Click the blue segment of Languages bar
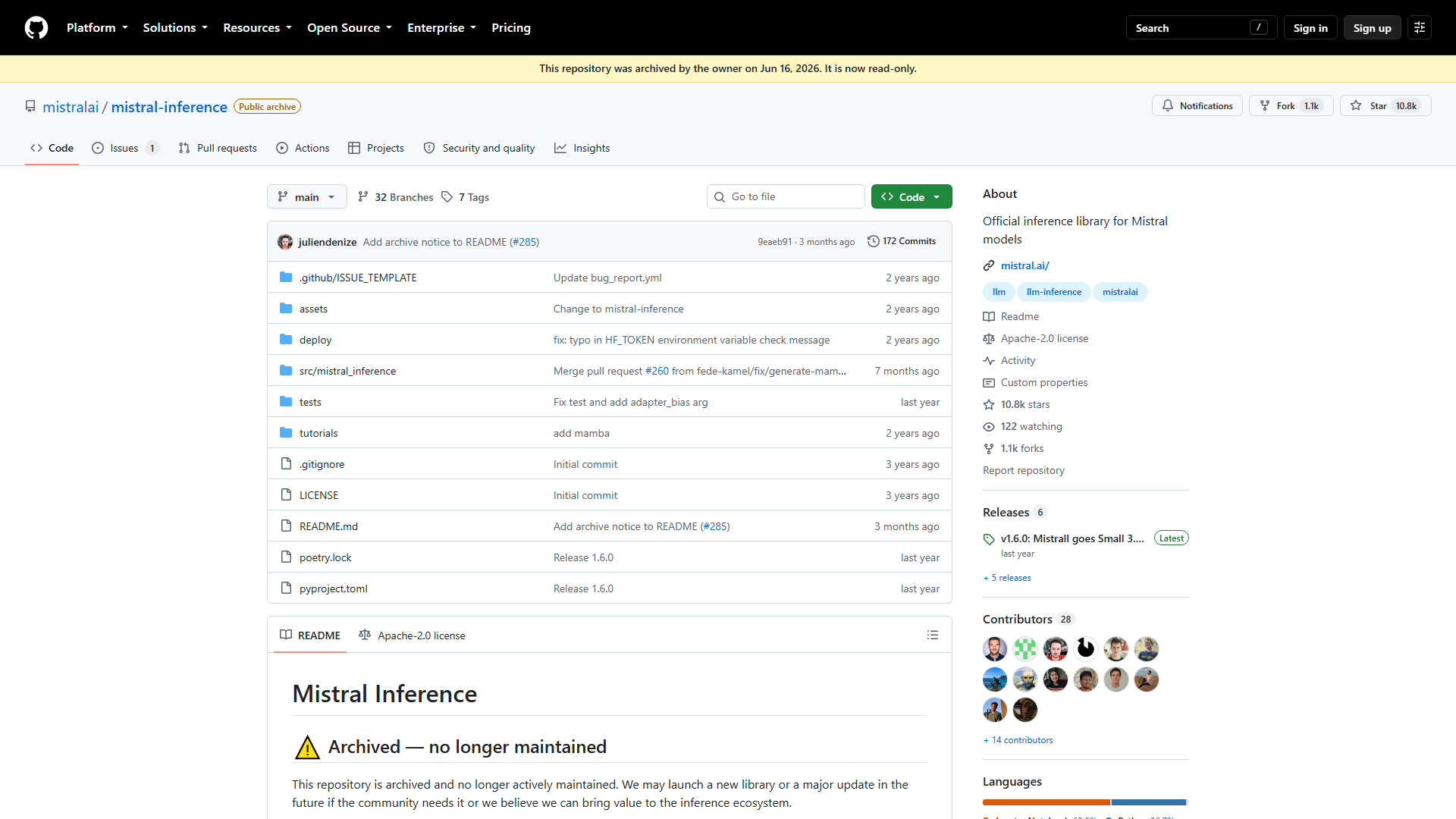1456x819 pixels. [x=1148, y=802]
